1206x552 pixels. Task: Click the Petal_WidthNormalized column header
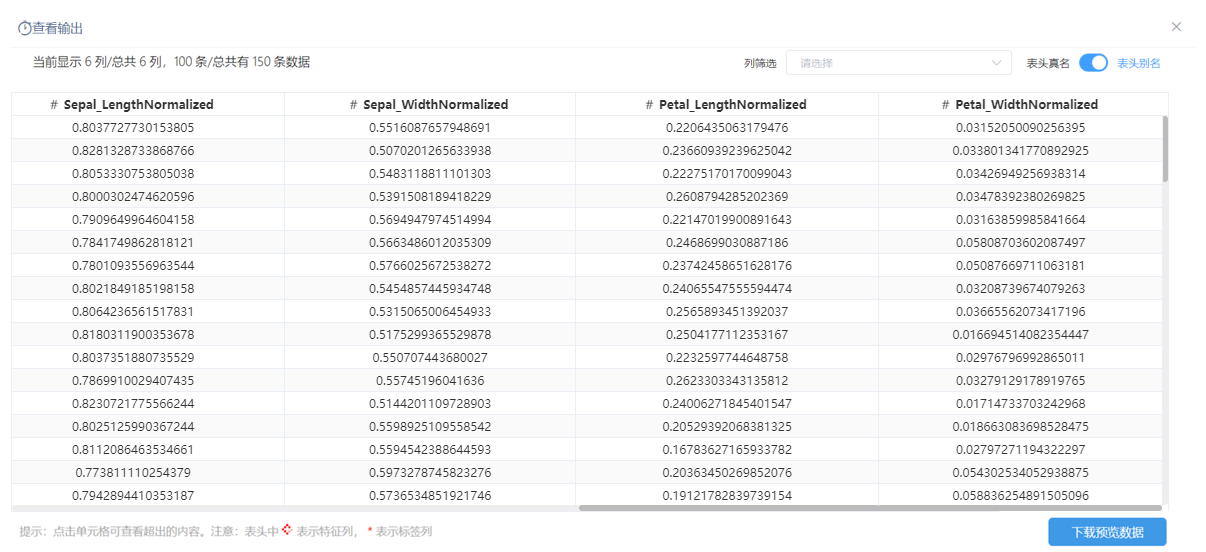coord(1020,104)
